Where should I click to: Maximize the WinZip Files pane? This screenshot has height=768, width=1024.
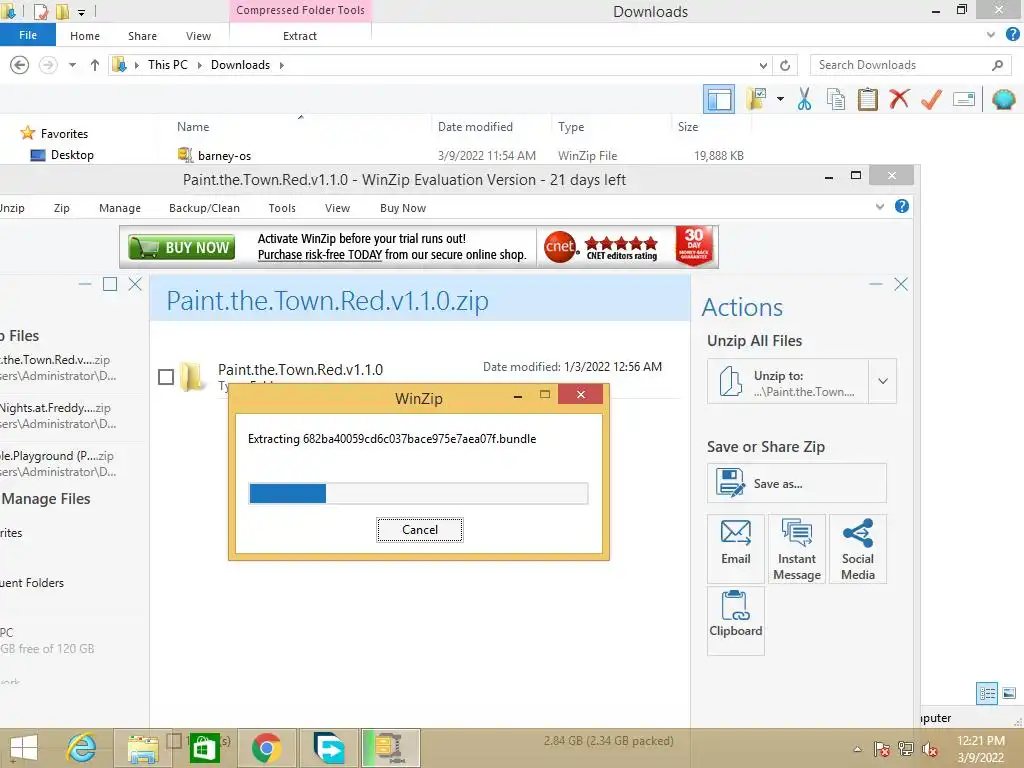(x=110, y=284)
